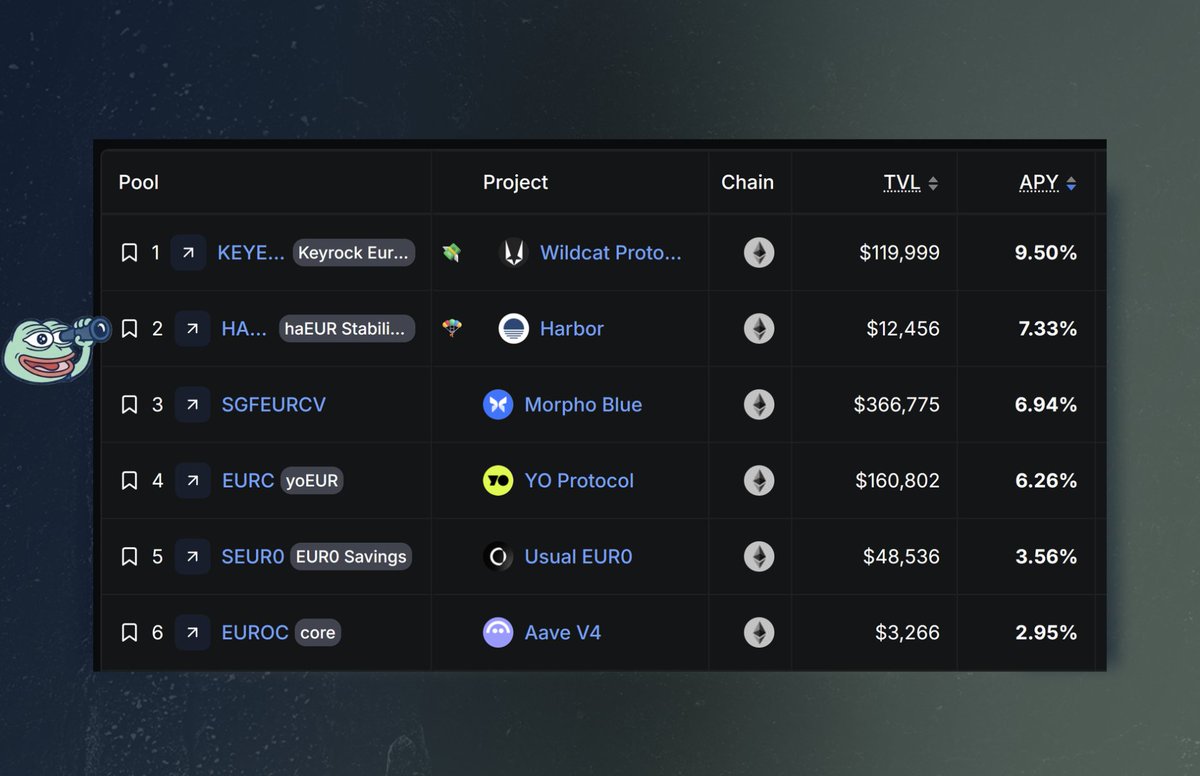Click the Morpho Blue butterfly logo
This screenshot has height=776, width=1200.
point(498,405)
